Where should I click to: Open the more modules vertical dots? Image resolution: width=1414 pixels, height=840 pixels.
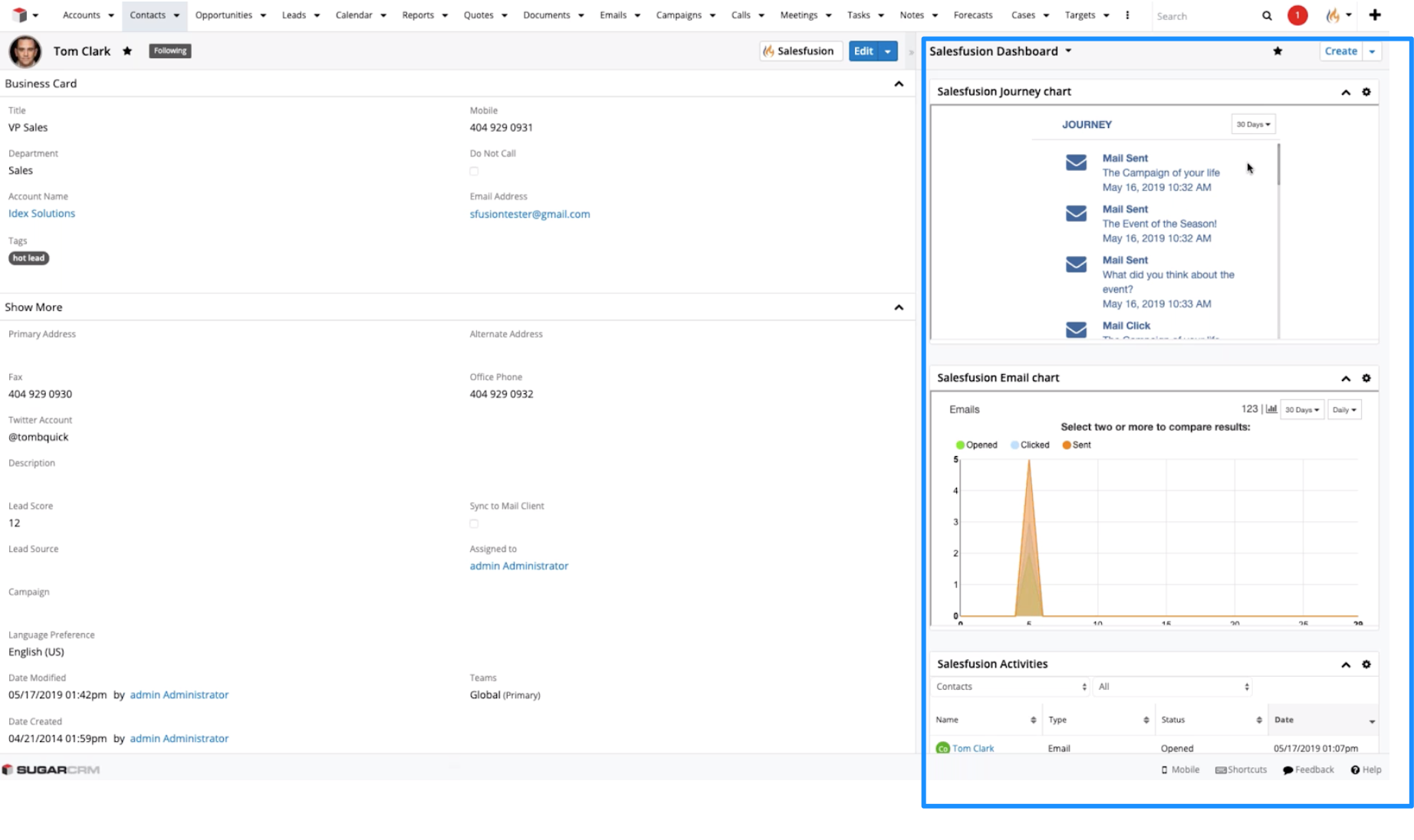[x=1127, y=15]
